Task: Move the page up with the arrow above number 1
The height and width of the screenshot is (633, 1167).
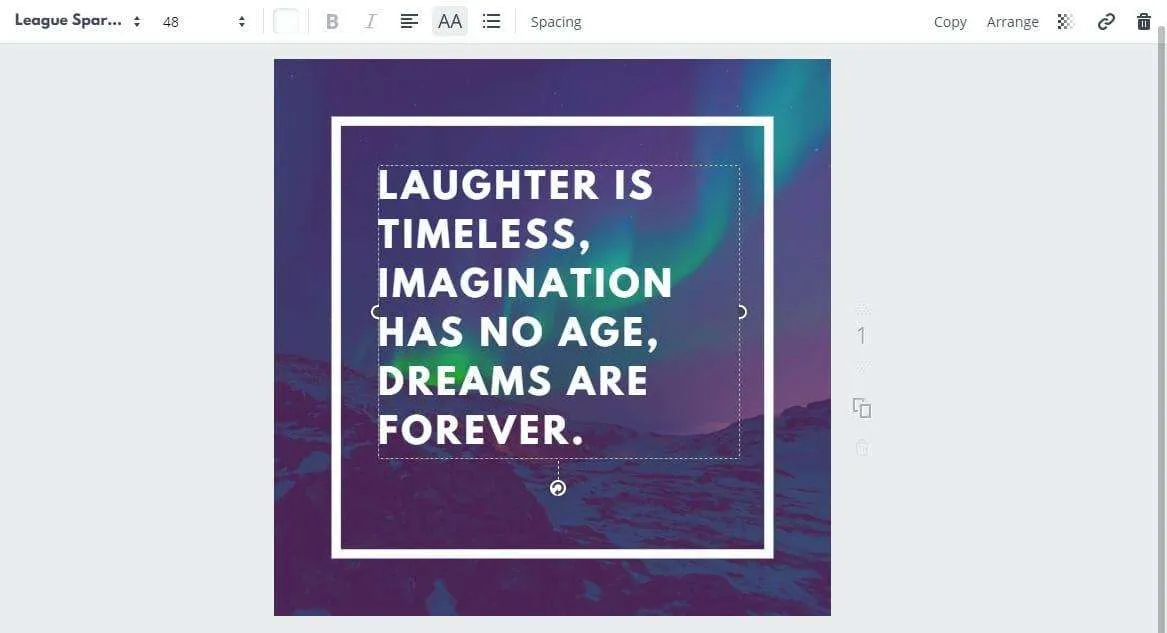Action: coord(862,308)
